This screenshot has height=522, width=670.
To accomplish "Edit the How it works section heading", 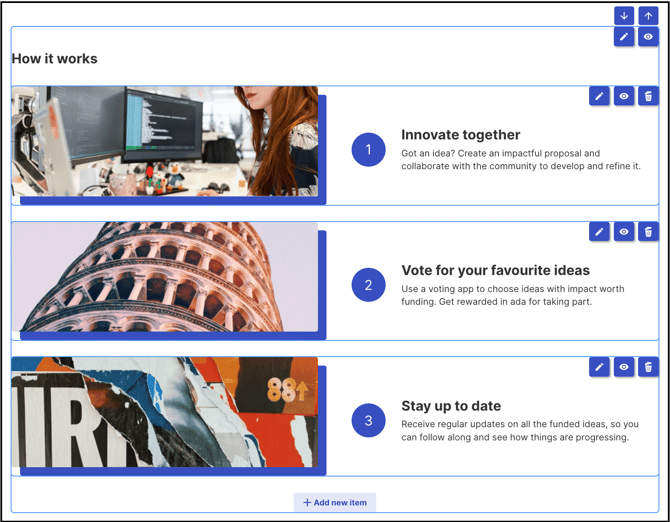I will click(624, 37).
